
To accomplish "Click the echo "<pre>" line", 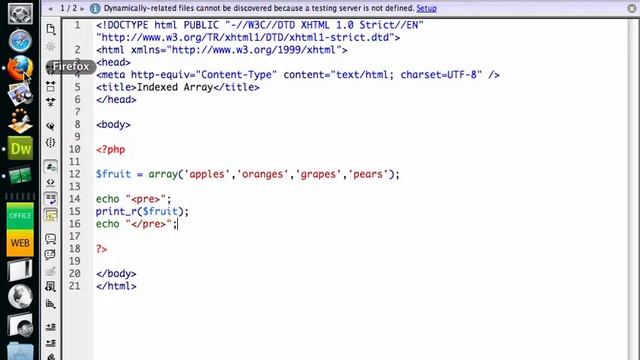I will tap(133, 199).
